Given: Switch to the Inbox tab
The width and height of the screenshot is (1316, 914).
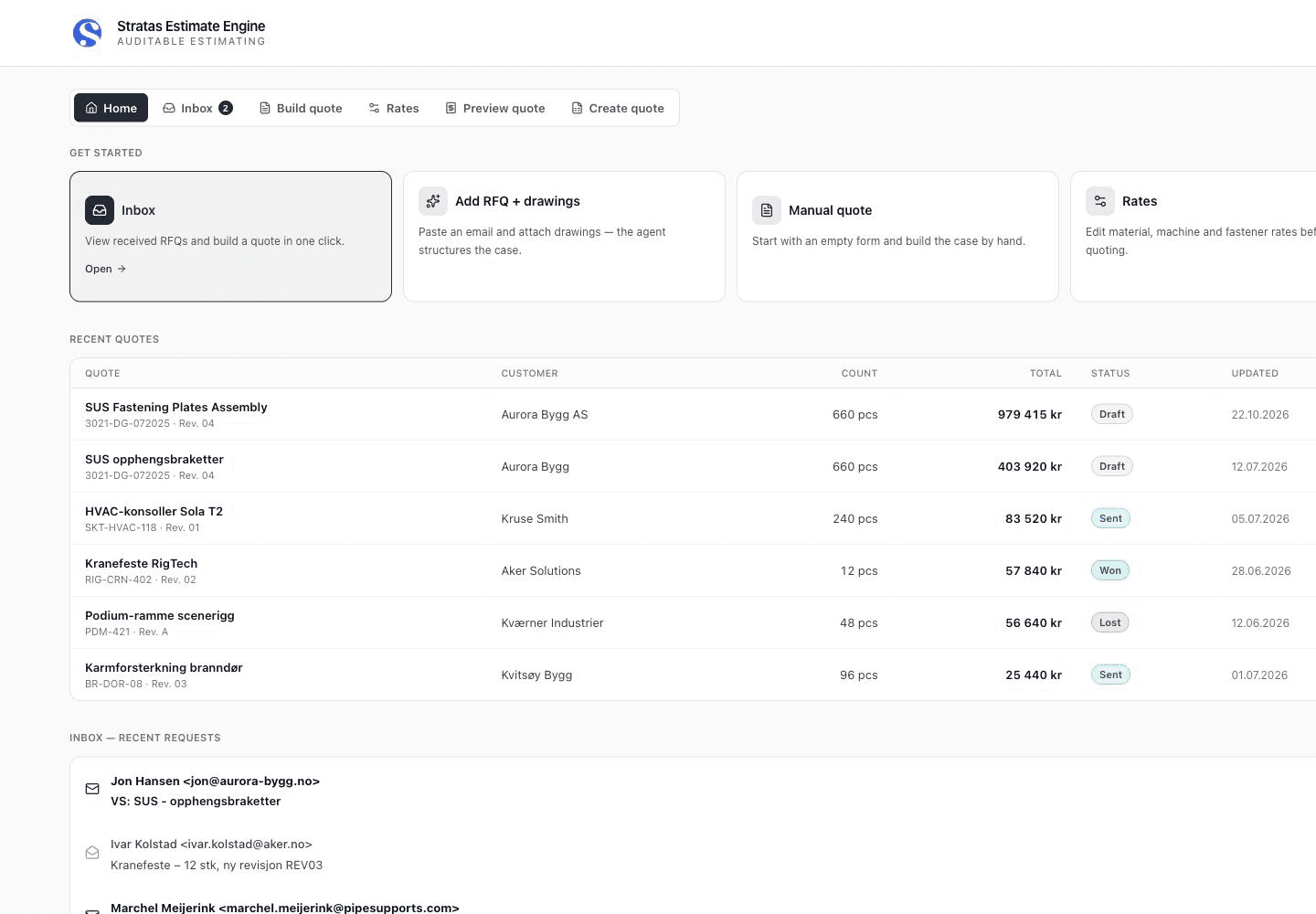Looking at the screenshot, I should click(x=197, y=108).
